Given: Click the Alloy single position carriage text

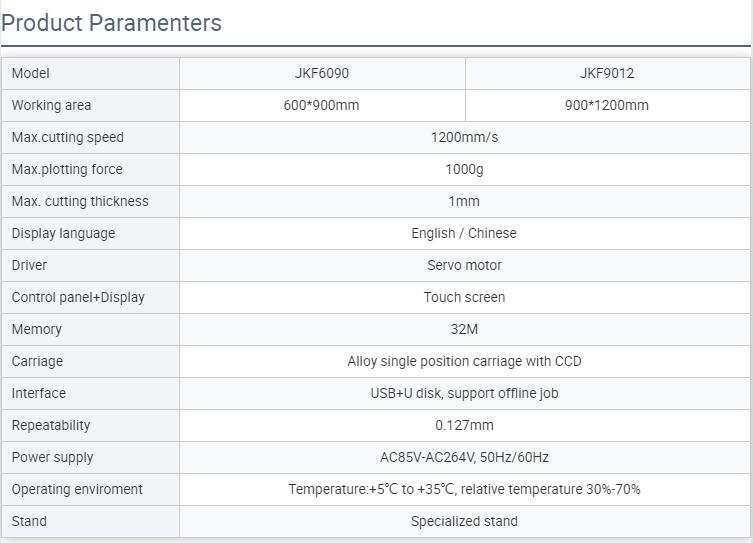Looking at the screenshot, I should pyautogui.click(x=464, y=361).
